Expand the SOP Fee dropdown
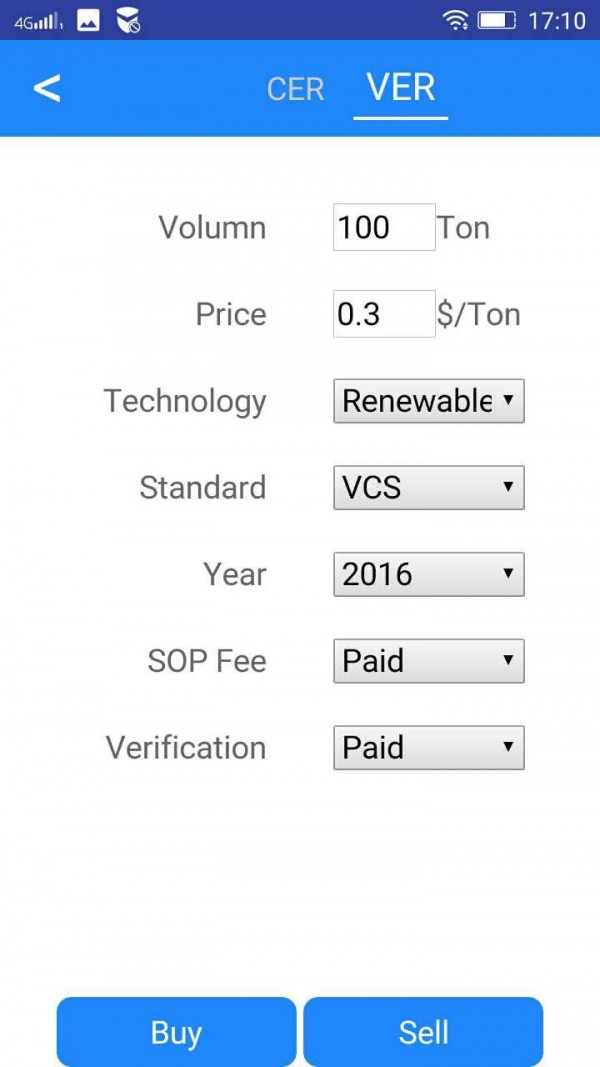This screenshot has width=600, height=1067. click(x=428, y=661)
